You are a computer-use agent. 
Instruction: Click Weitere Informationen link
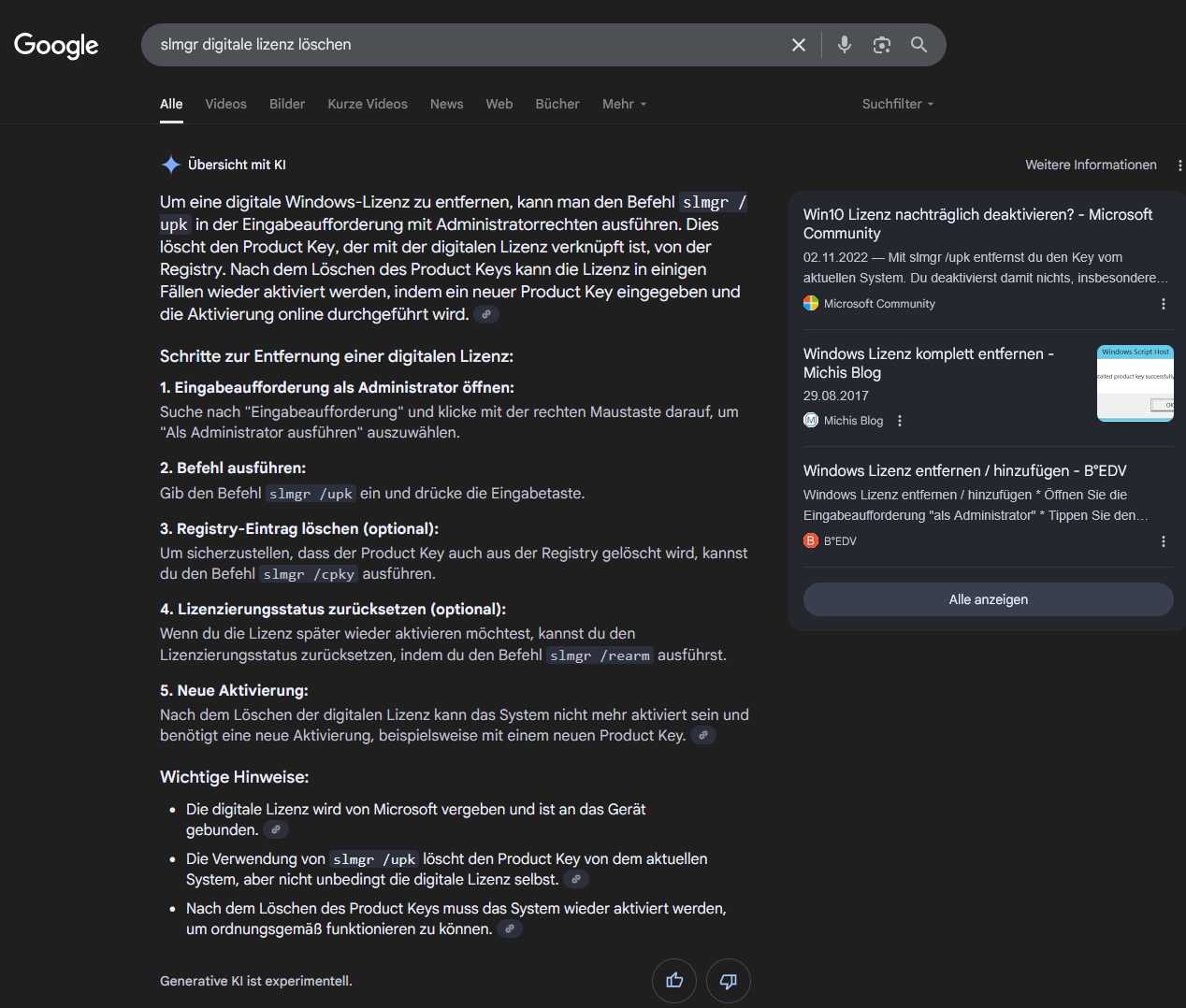(x=1091, y=165)
